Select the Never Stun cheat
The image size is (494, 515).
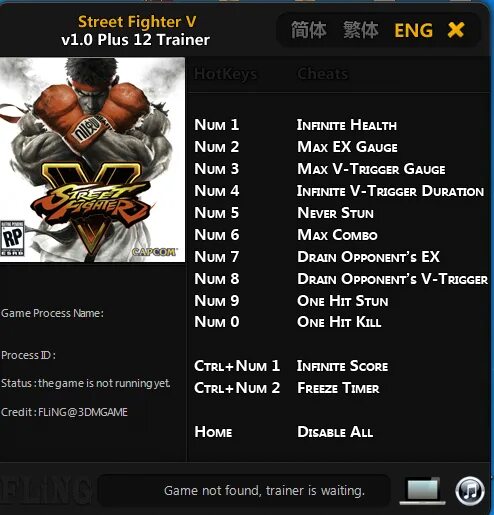tap(335, 213)
